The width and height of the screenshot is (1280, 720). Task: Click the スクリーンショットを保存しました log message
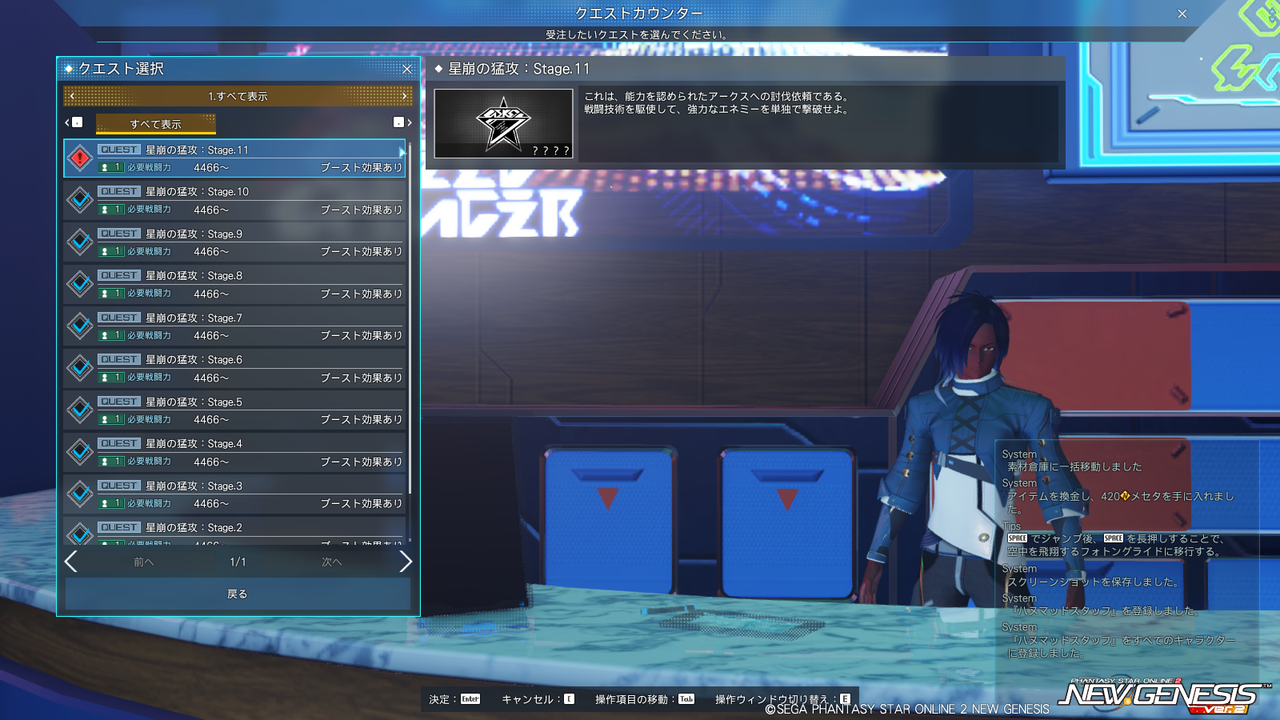coord(1094,582)
